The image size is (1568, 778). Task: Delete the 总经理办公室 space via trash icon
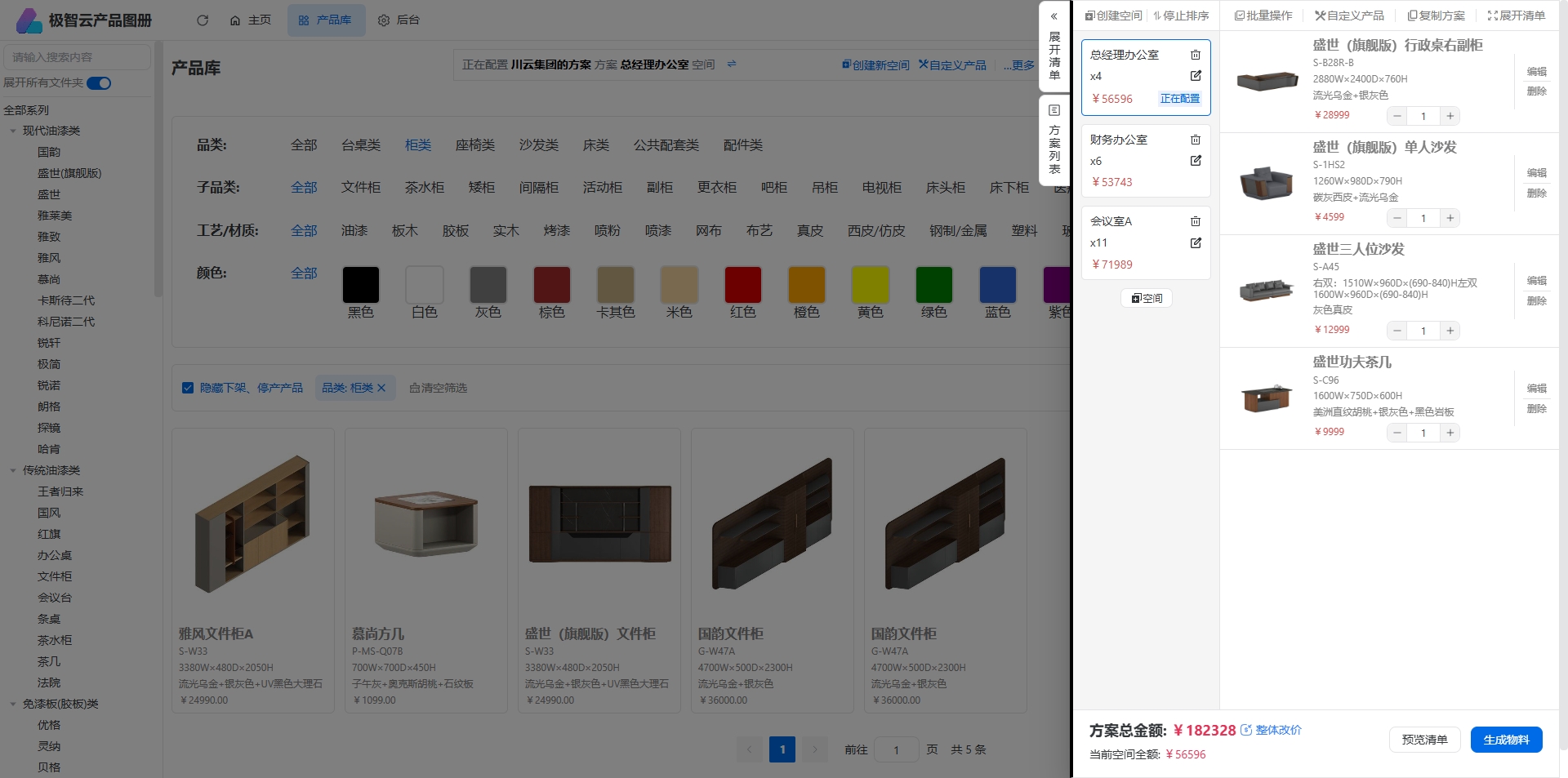pyautogui.click(x=1196, y=55)
